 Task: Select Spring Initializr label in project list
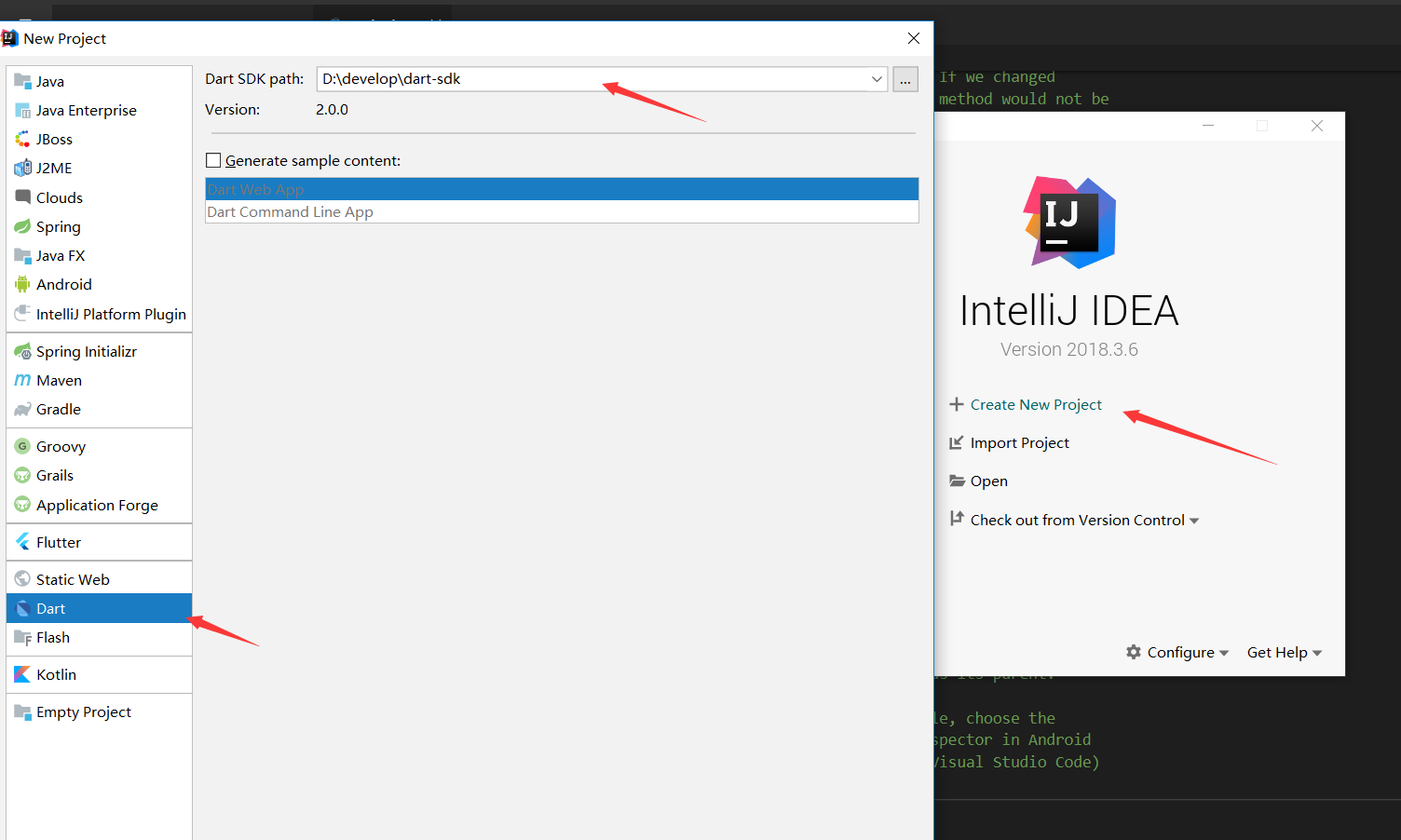[x=87, y=351]
